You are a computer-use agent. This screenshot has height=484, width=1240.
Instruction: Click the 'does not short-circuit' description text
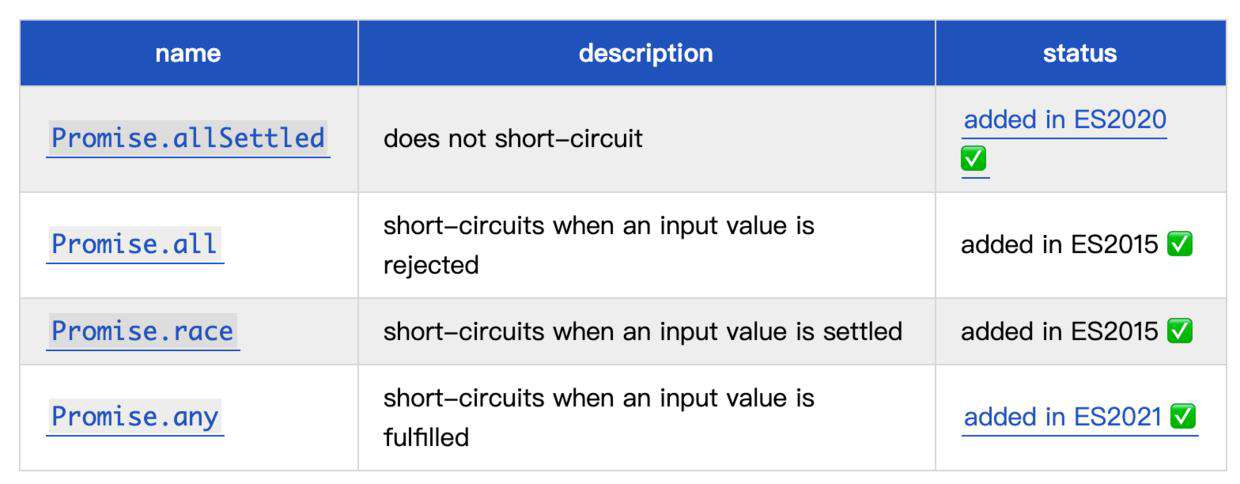(x=513, y=138)
